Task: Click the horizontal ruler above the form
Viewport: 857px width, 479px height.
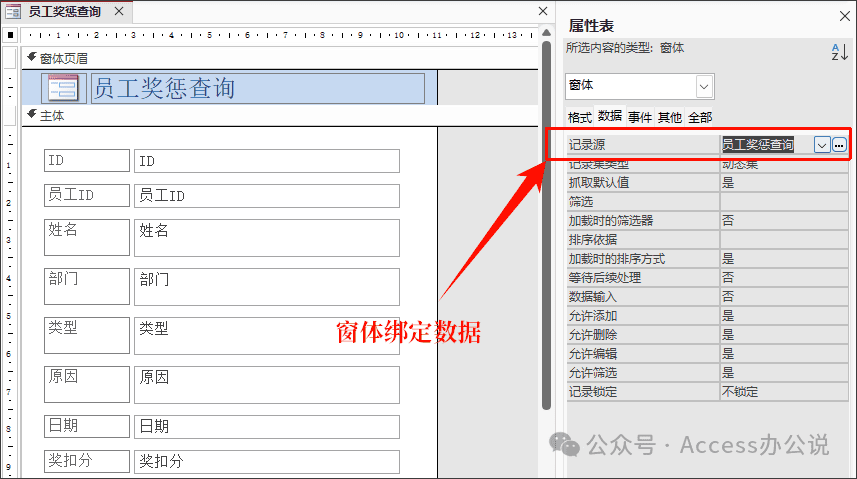Action: (x=280, y=35)
